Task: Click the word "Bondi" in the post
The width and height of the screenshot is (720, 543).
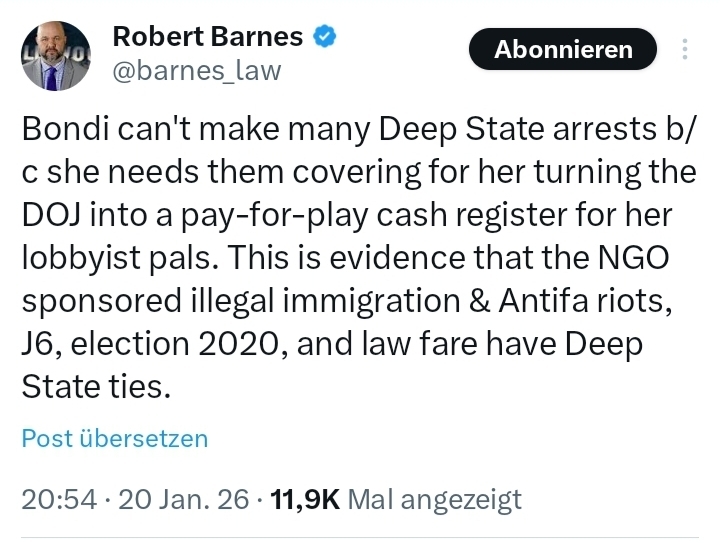Action: click(64, 129)
